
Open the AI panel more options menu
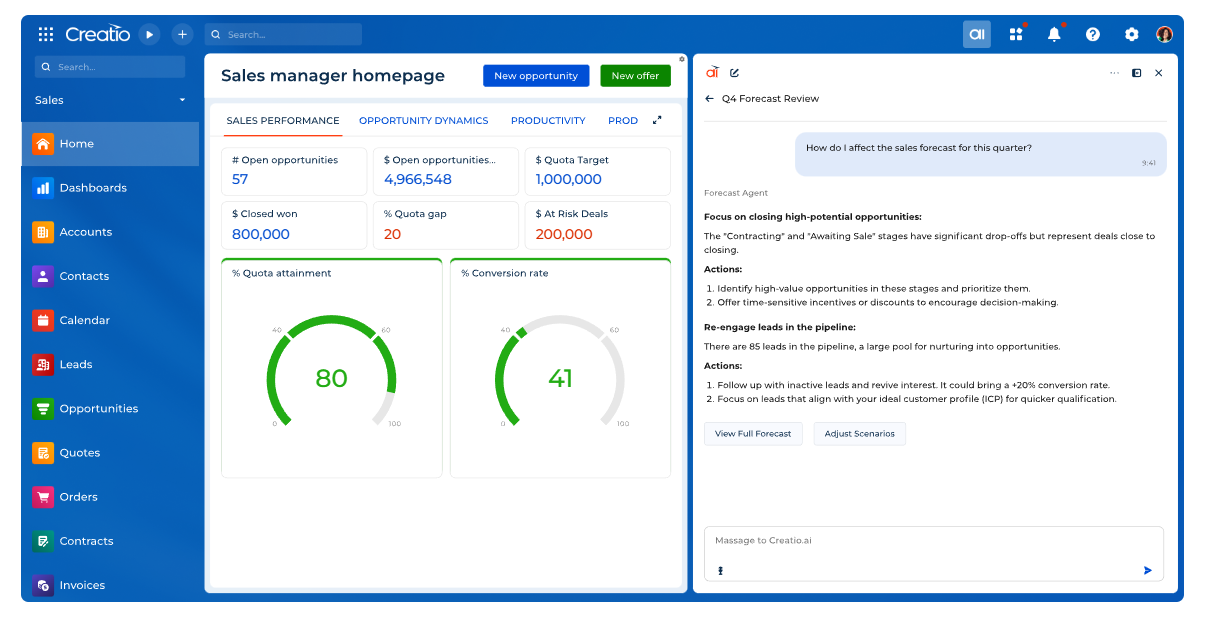click(x=1114, y=72)
